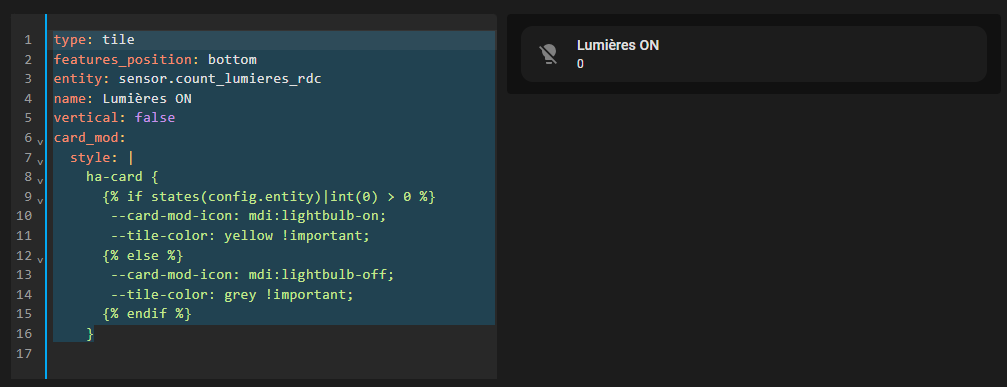Collapse the card_mod block at line 6
This screenshot has height=387, width=1007.
click(40, 141)
